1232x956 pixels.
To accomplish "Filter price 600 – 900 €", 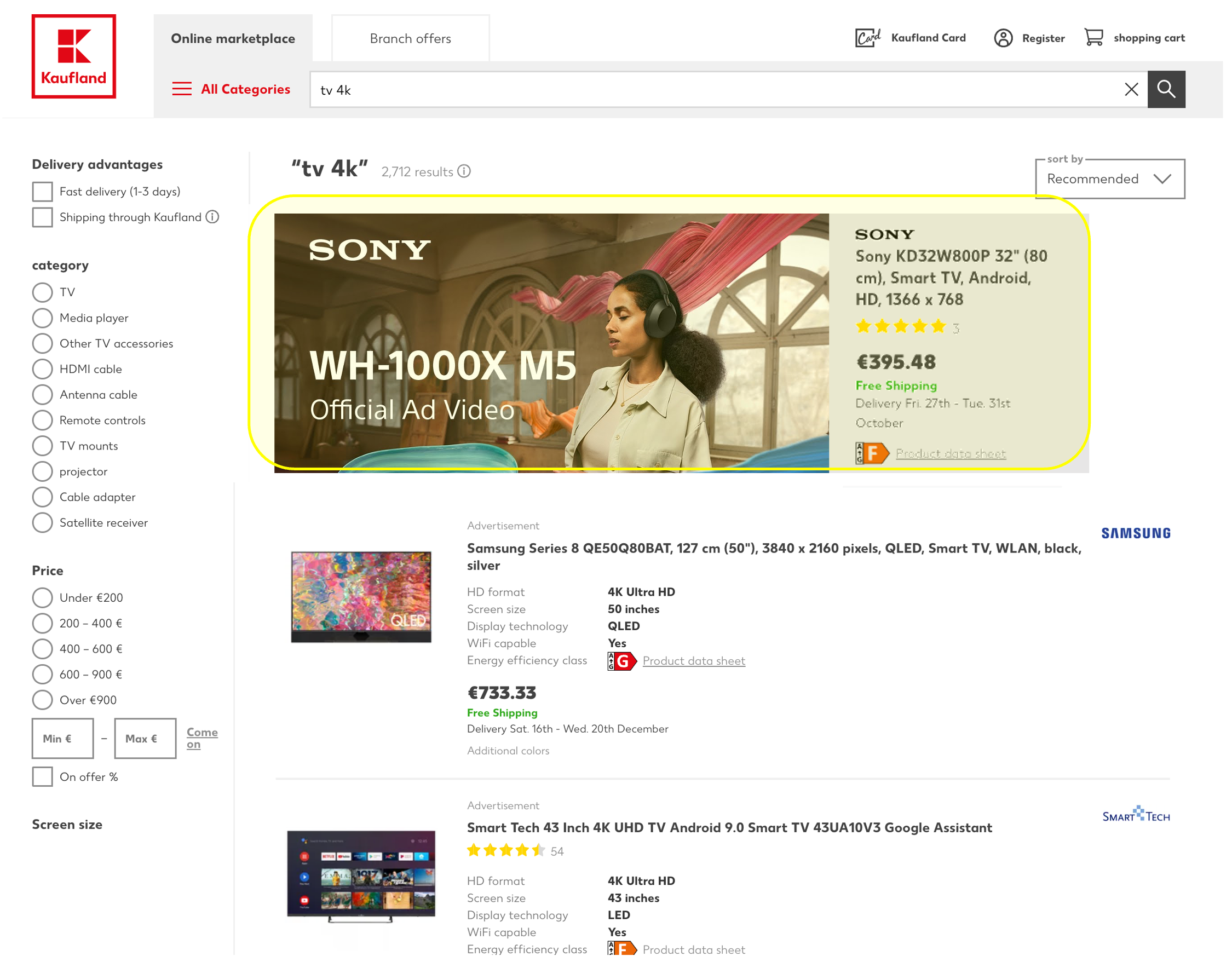I will click(42, 675).
